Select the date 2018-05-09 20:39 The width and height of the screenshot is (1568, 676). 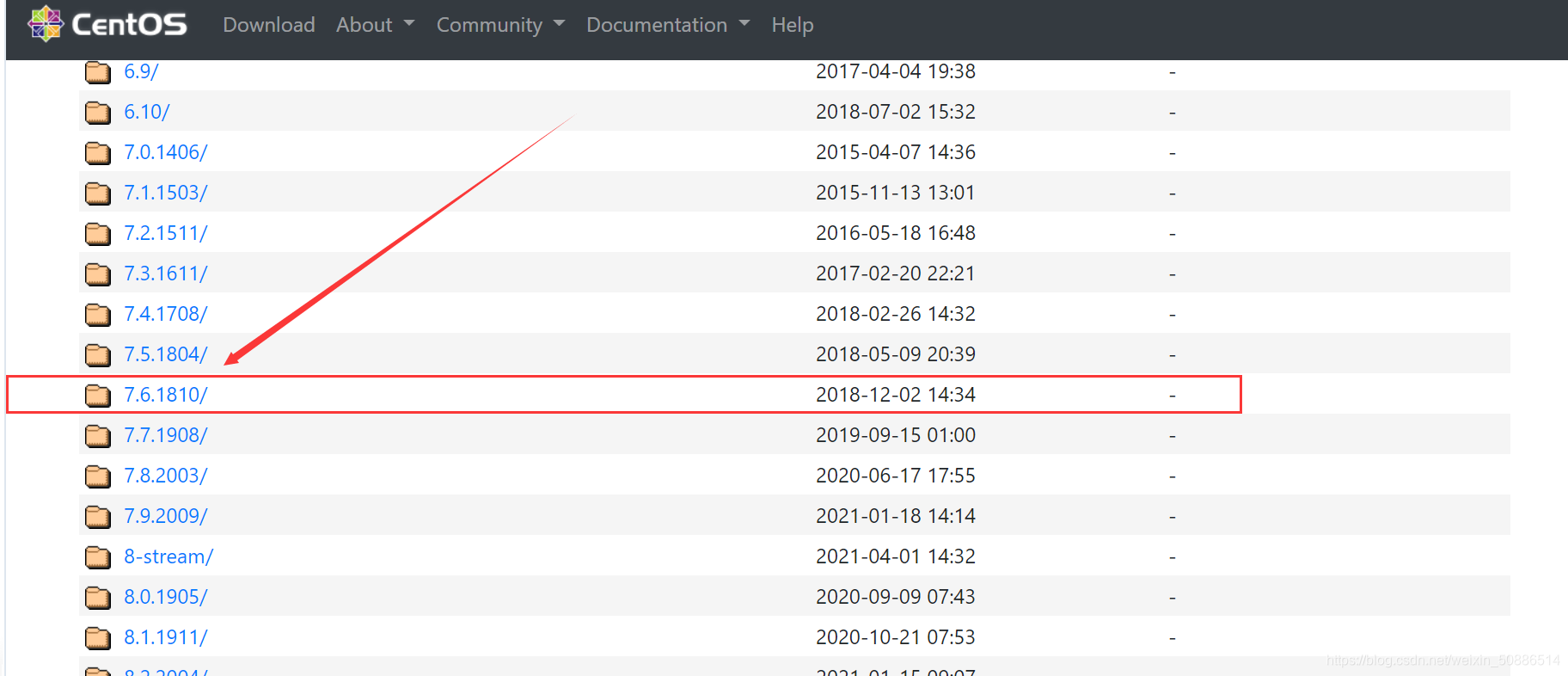896,354
